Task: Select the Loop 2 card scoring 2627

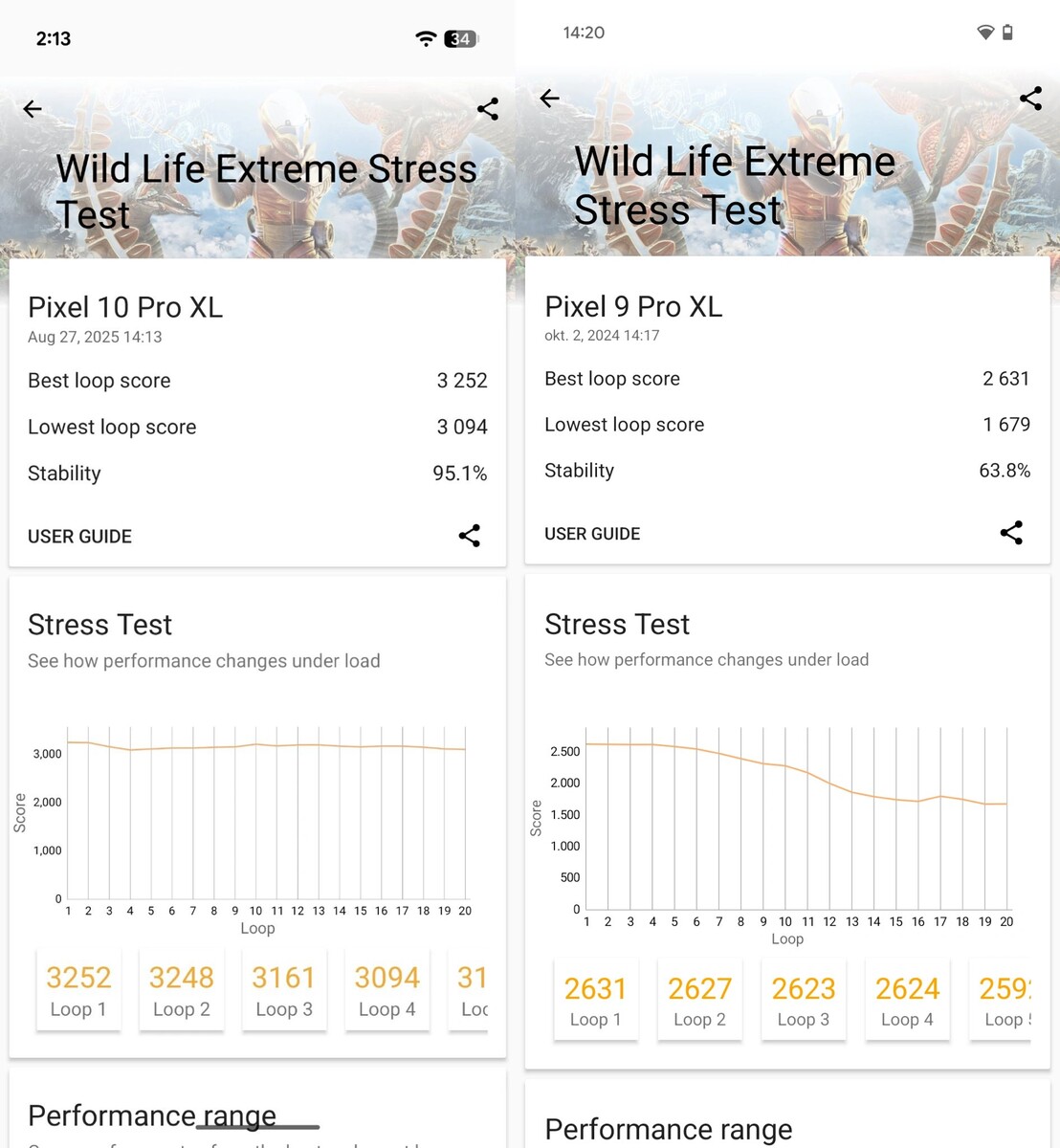Action: (699, 1001)
